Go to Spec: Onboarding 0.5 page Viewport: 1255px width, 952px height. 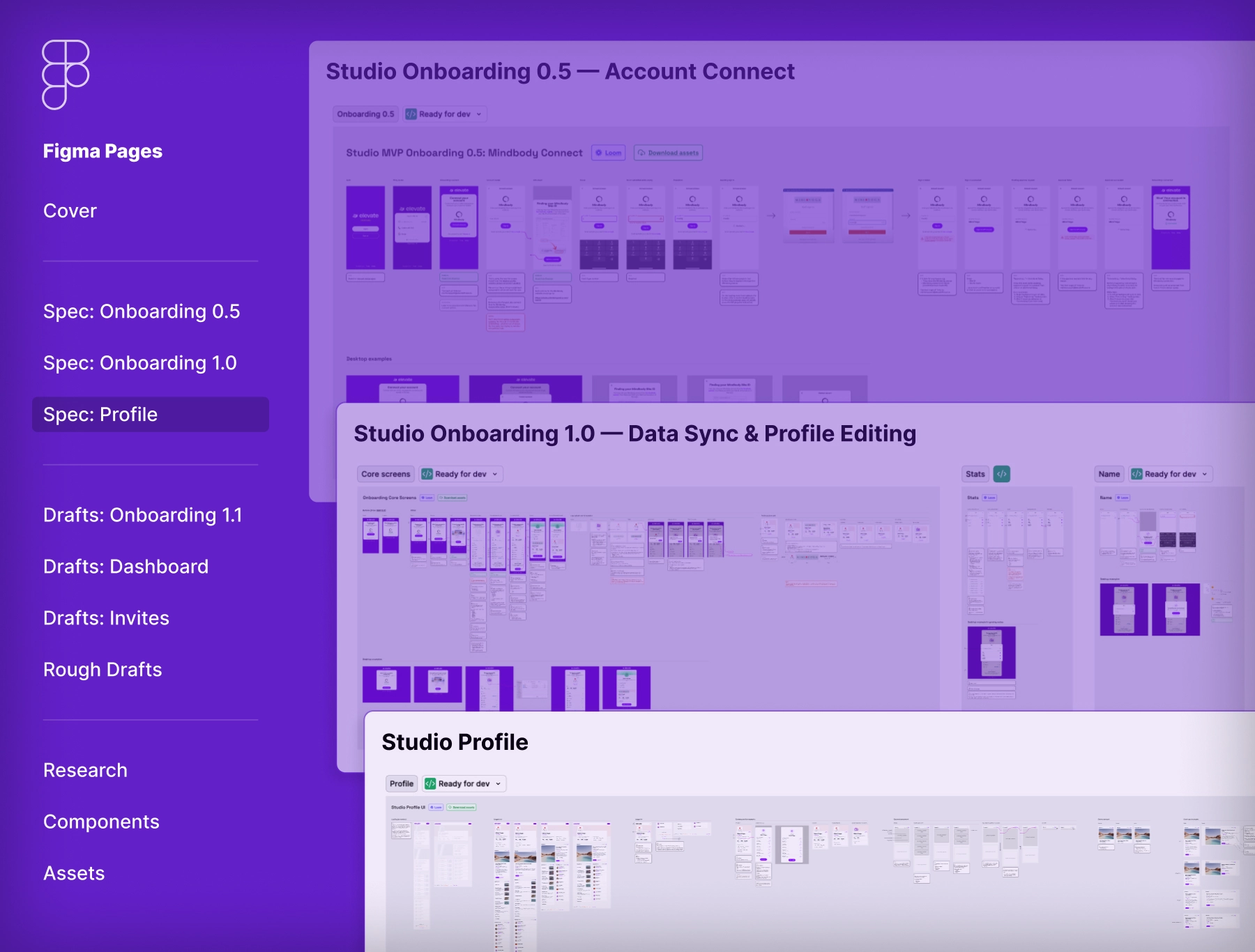(142, 311)
